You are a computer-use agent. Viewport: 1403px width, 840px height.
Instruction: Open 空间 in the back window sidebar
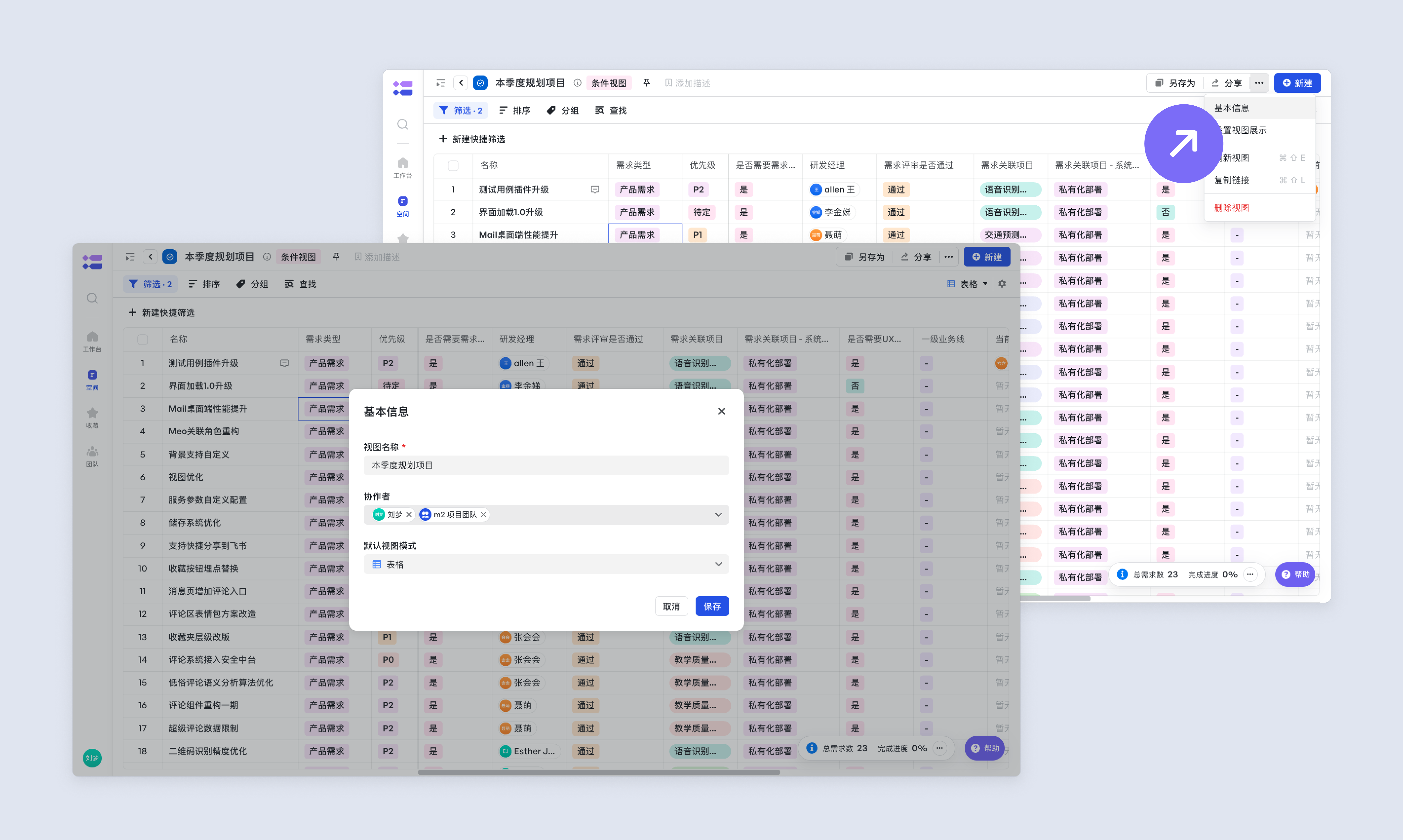403,207
